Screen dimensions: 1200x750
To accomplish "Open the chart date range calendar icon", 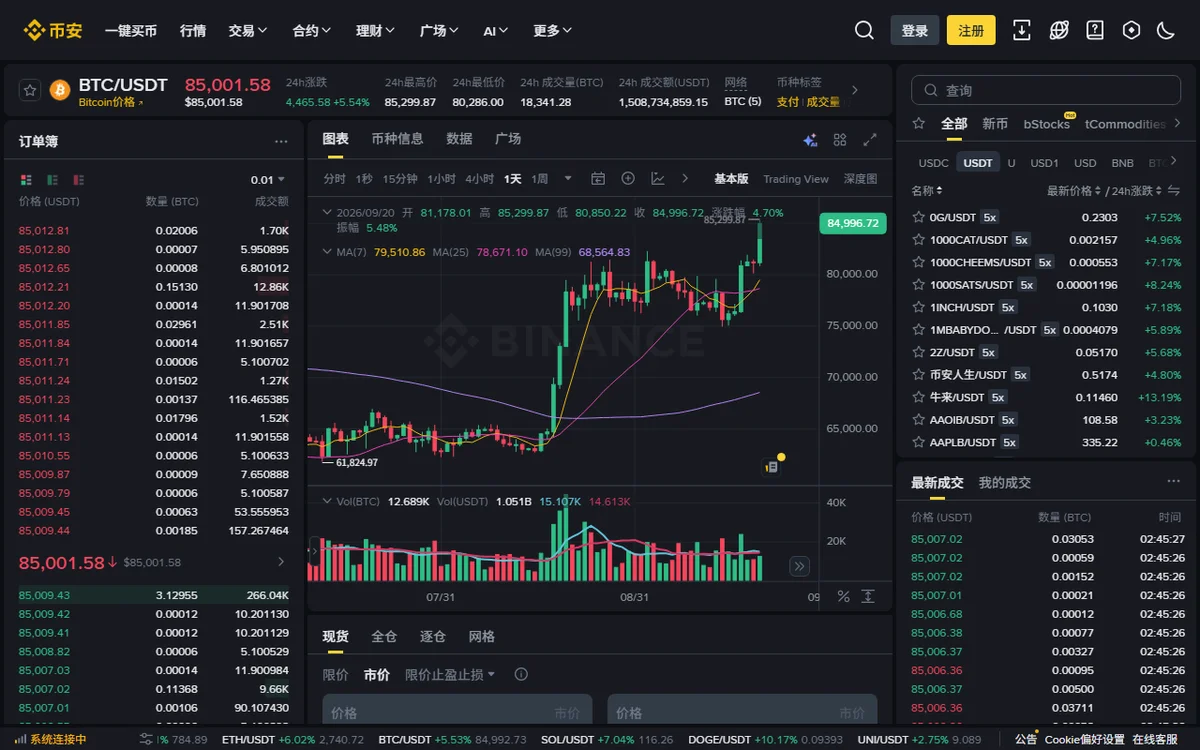I will [x=598, y=179].
